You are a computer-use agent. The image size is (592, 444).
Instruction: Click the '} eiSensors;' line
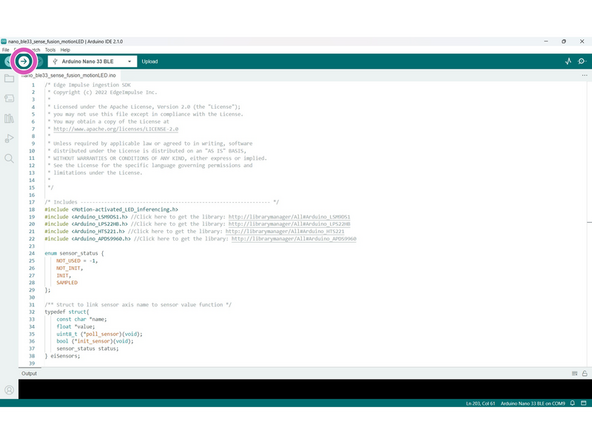coord(62,356)
